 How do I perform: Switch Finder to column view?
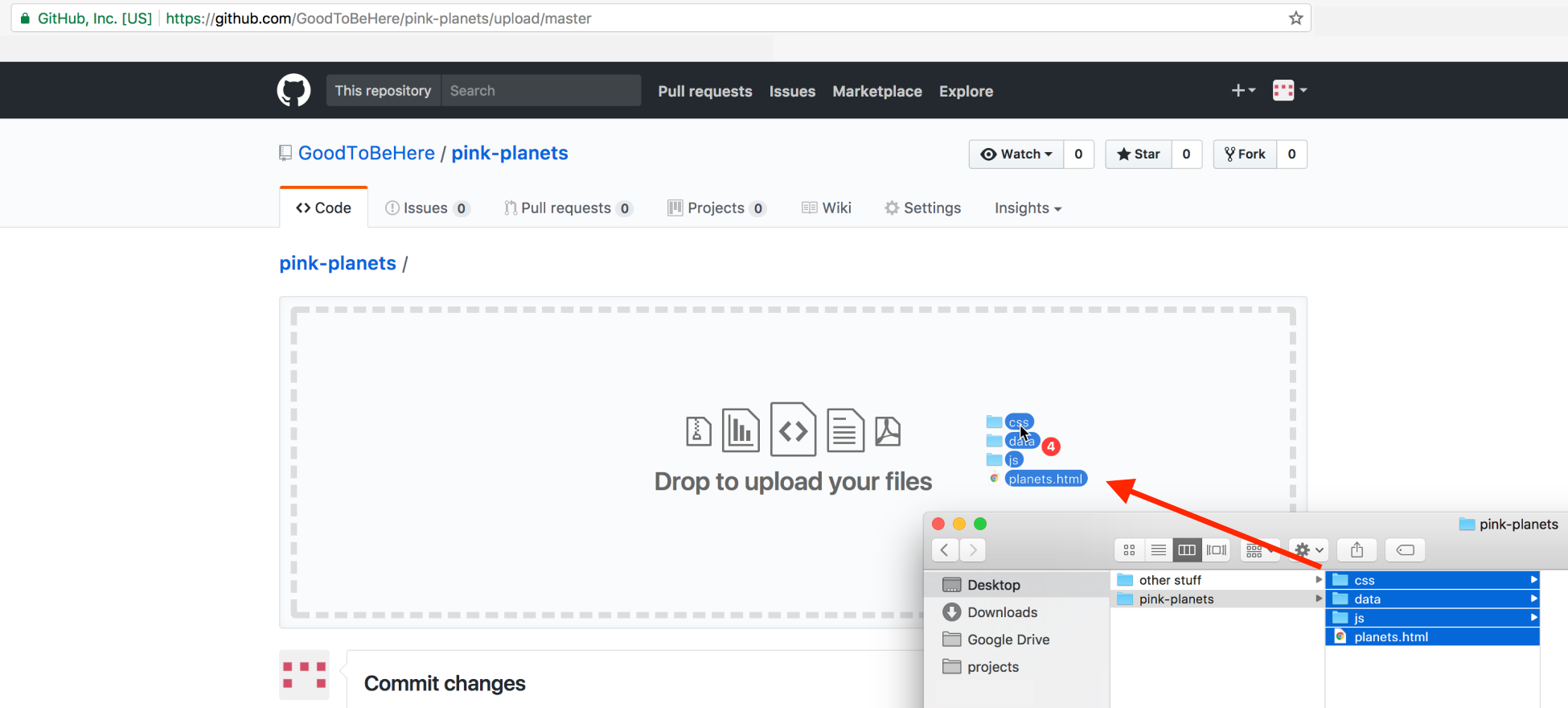click(x=1187, y=550)
